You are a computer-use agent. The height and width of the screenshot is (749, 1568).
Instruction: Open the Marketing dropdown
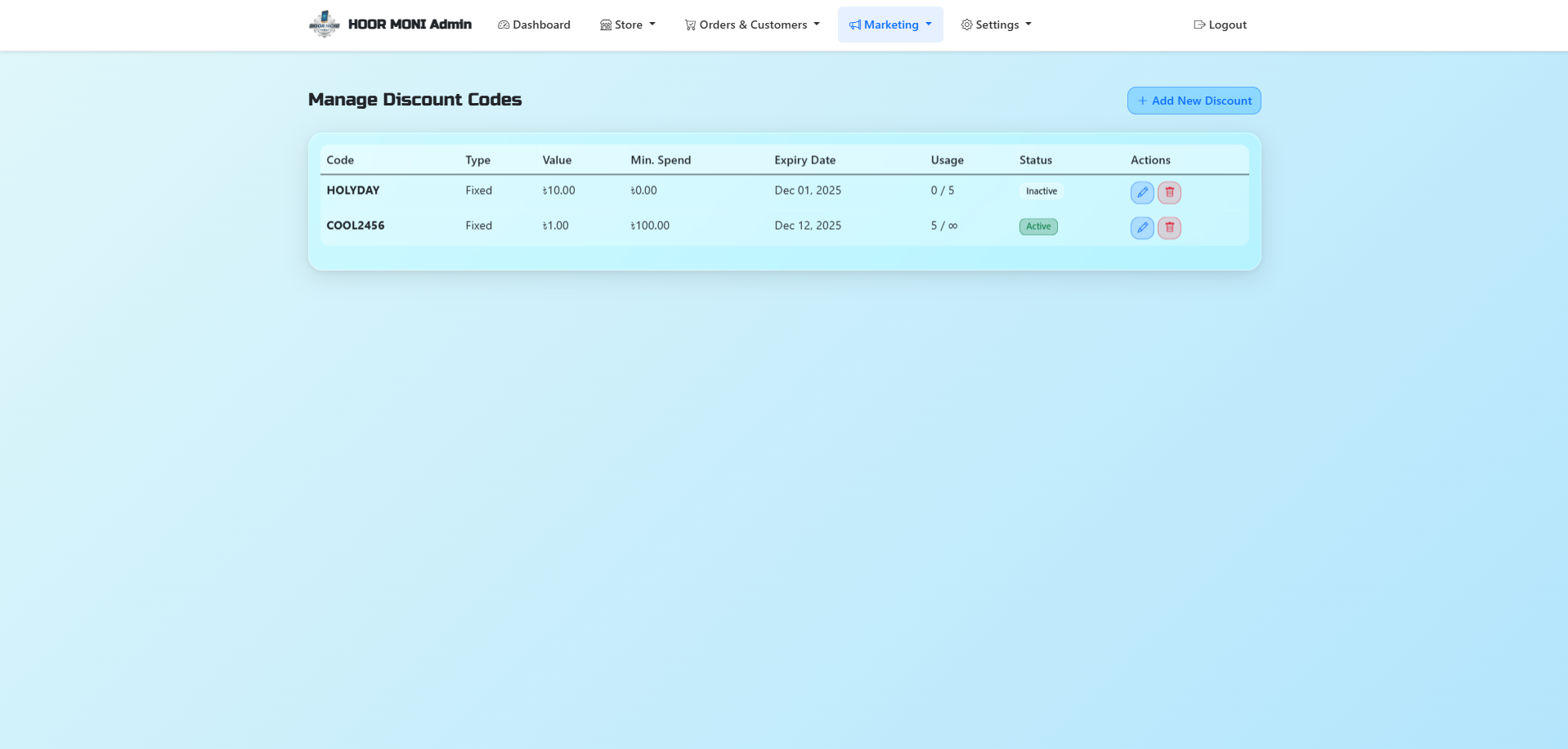(890, 25)
